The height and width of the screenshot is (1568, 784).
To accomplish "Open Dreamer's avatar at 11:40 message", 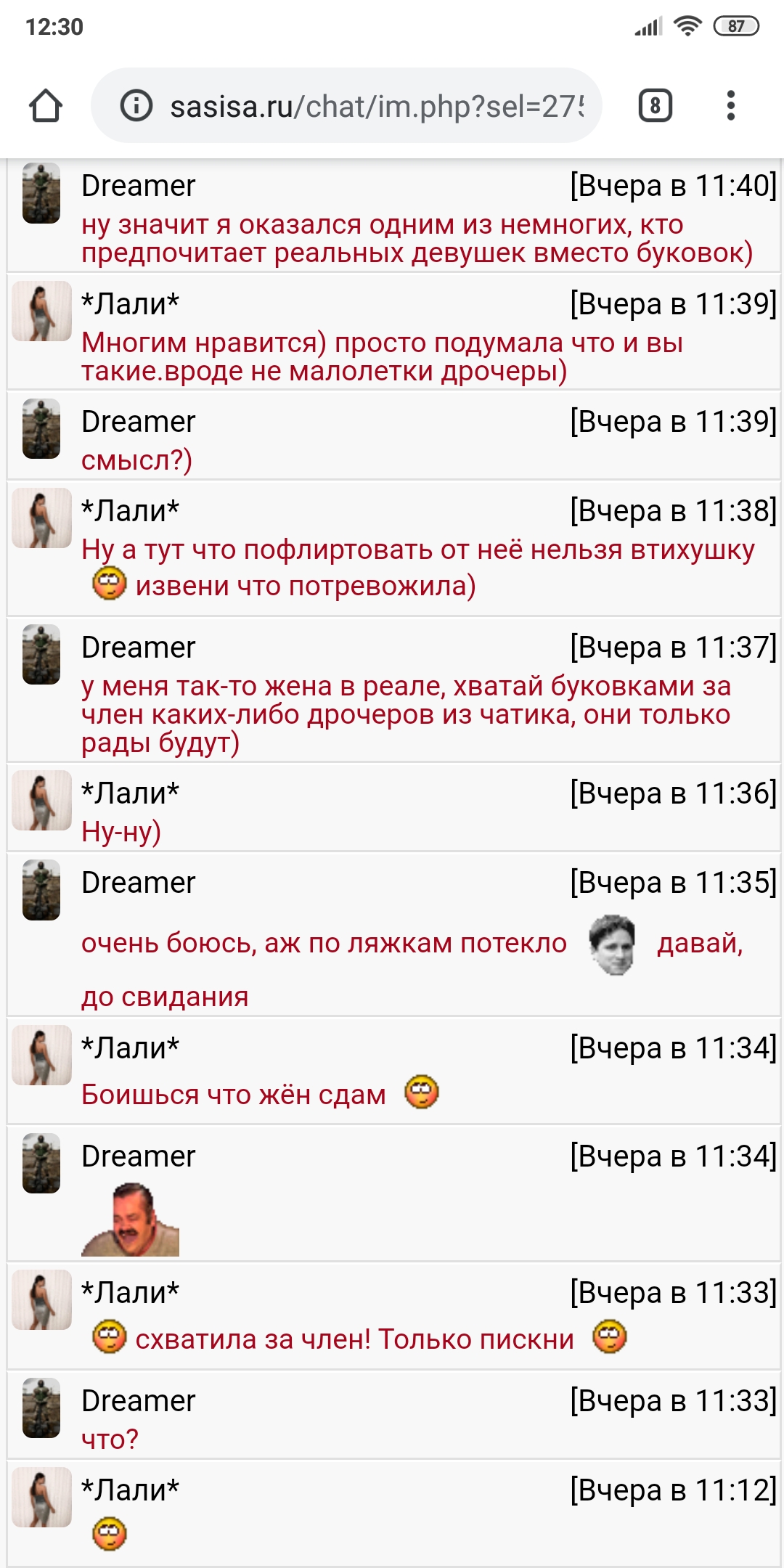I will pos(41,193).
